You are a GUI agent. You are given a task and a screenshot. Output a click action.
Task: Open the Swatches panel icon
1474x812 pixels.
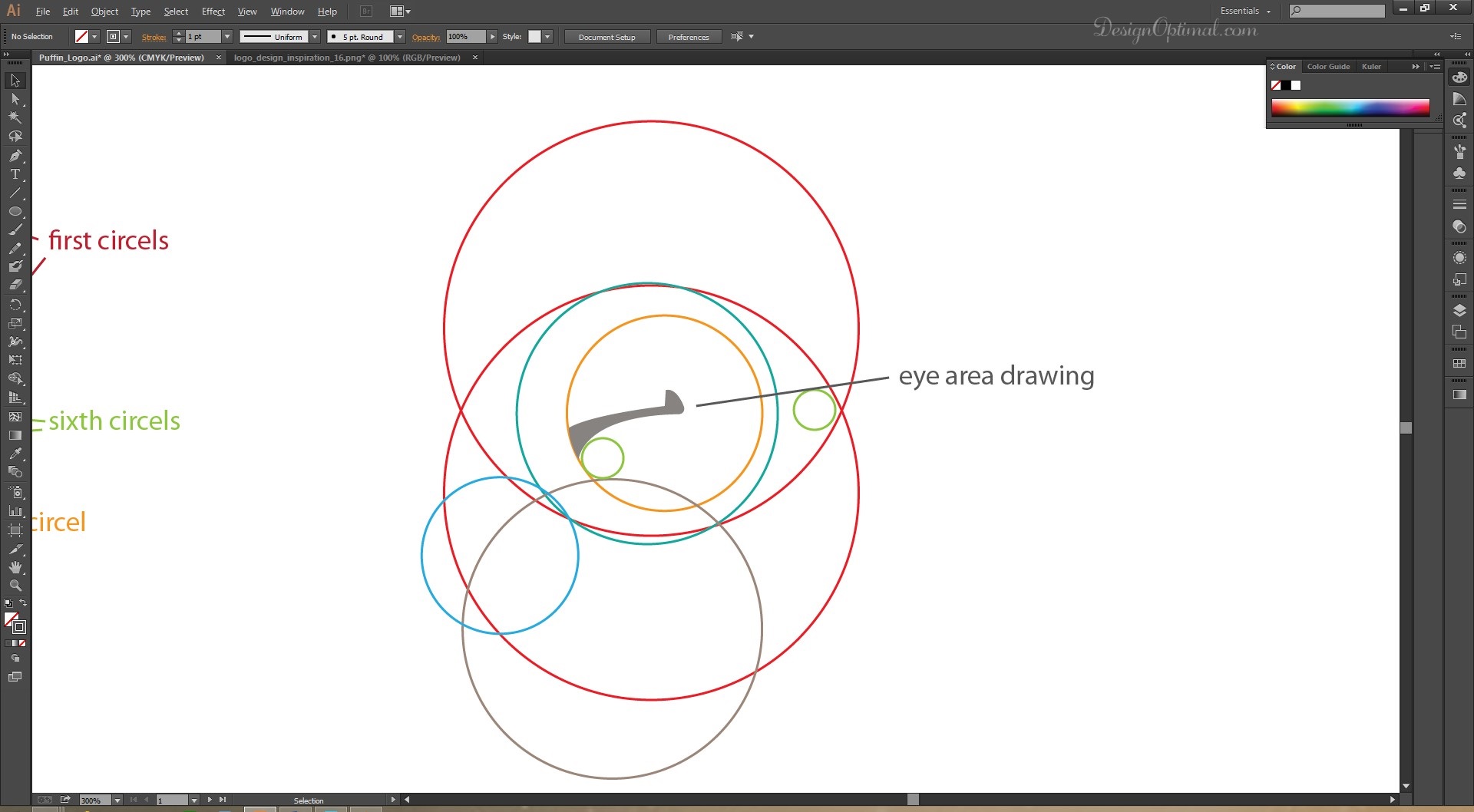(1459, 362)
